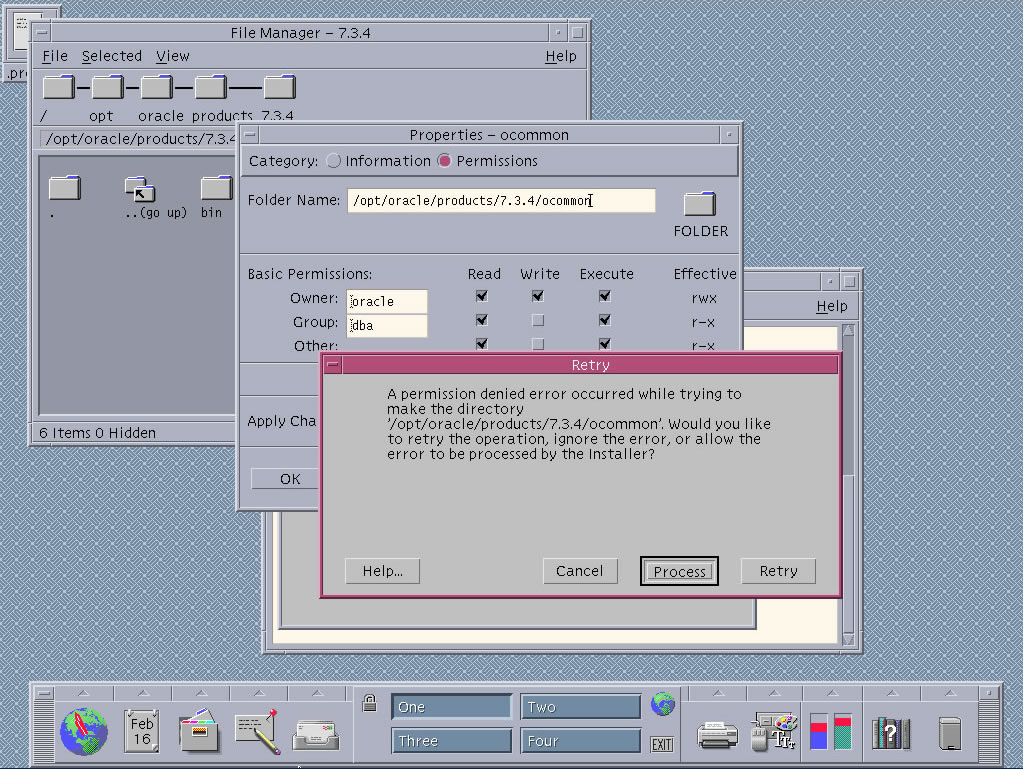
Task: Click the products folder icon in path bar
Action: (x=210, y=87)
